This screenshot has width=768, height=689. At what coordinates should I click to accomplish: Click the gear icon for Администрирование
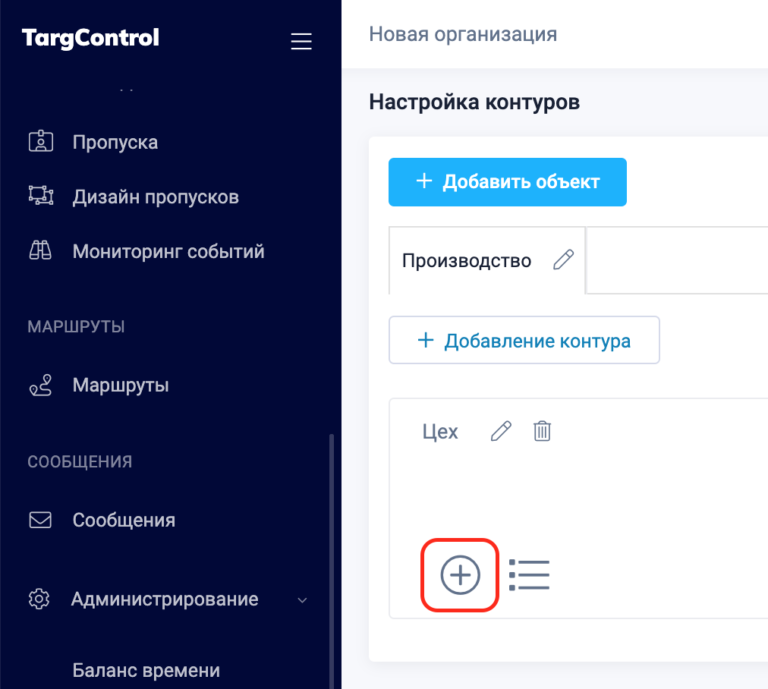tap(39, 599)
